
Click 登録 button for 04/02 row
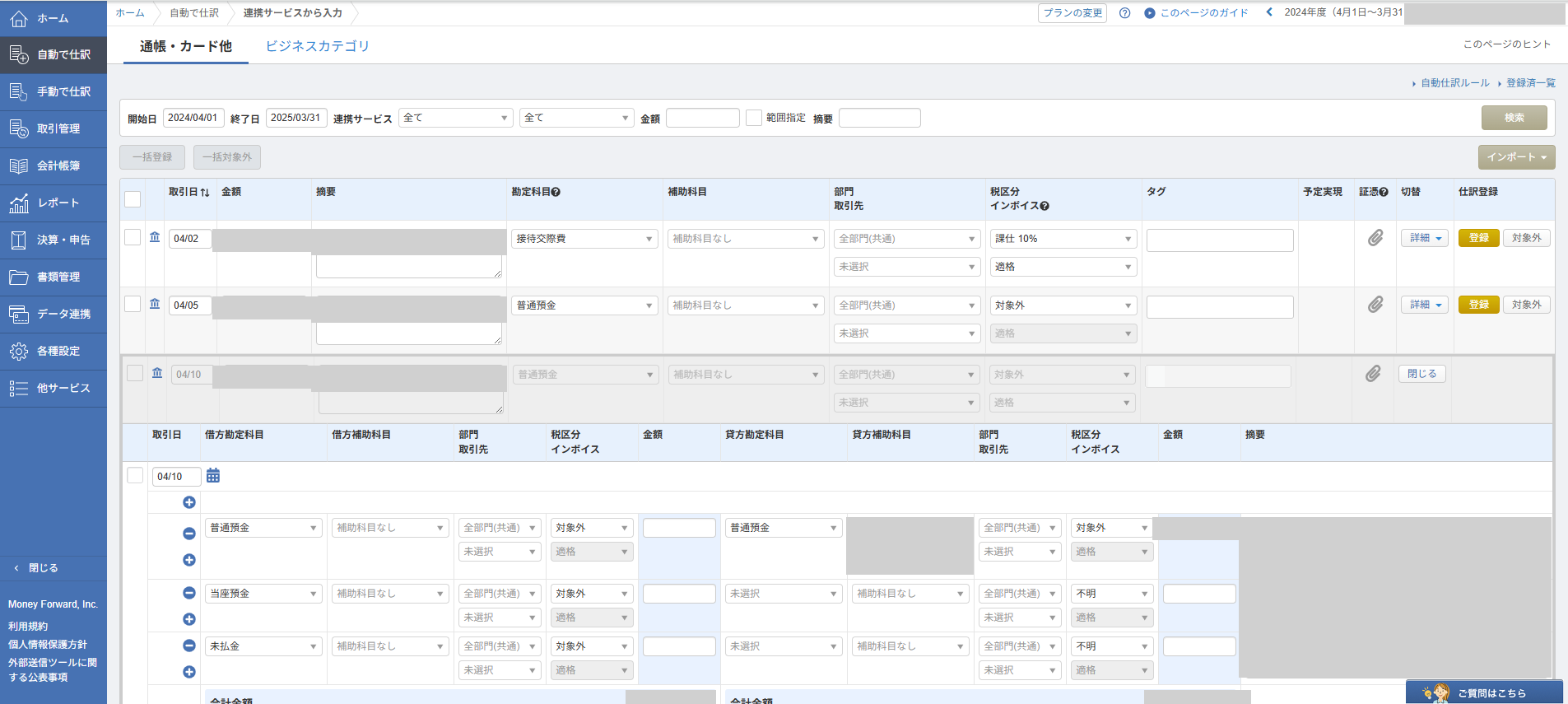pyautogui.click(x=1479, y=238)
